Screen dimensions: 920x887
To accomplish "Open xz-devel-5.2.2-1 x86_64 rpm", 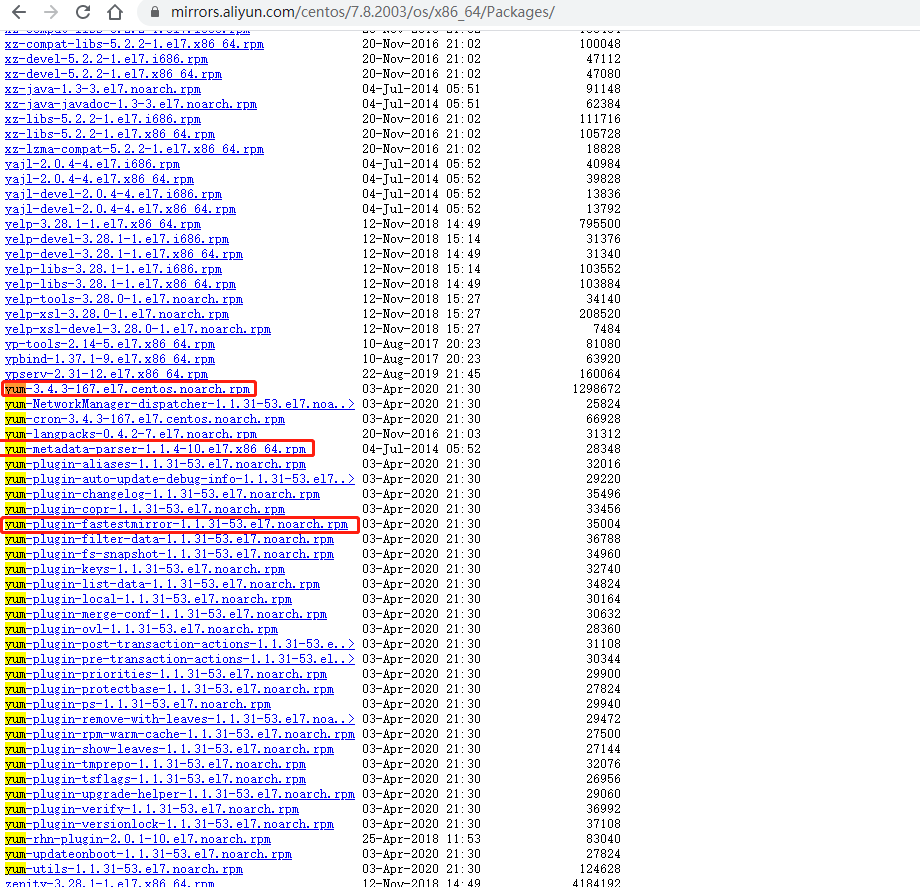I will [x=113, y=74].
